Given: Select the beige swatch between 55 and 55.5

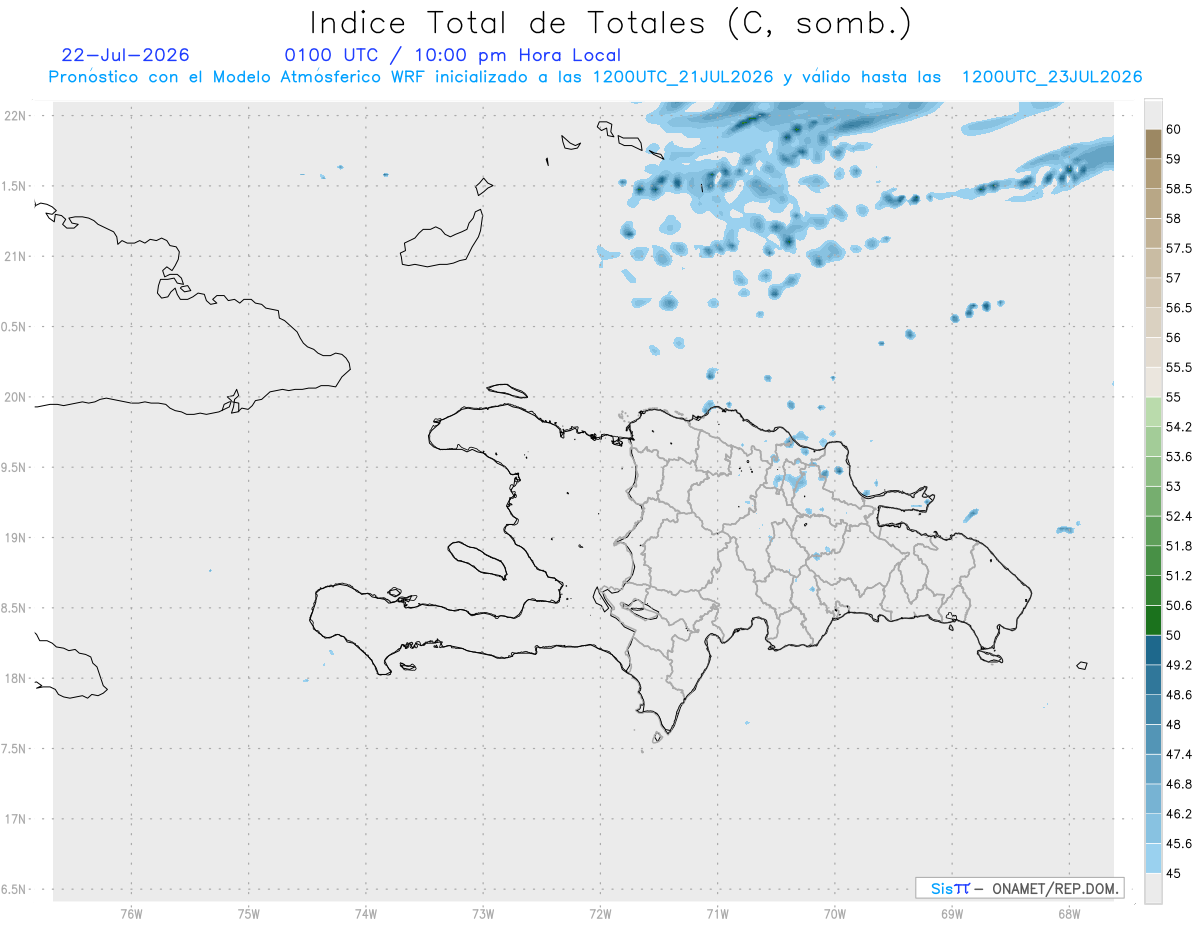Looking at the screenshot, I should (1153, 382).
